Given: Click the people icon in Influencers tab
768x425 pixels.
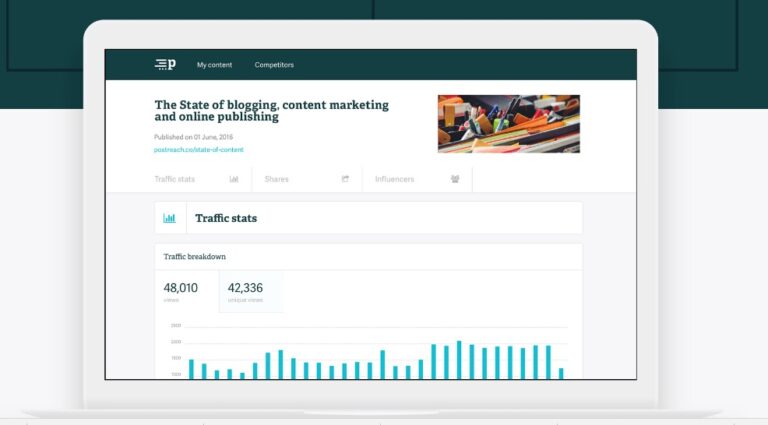Looking at the screenshot, I should coord(455,179).
